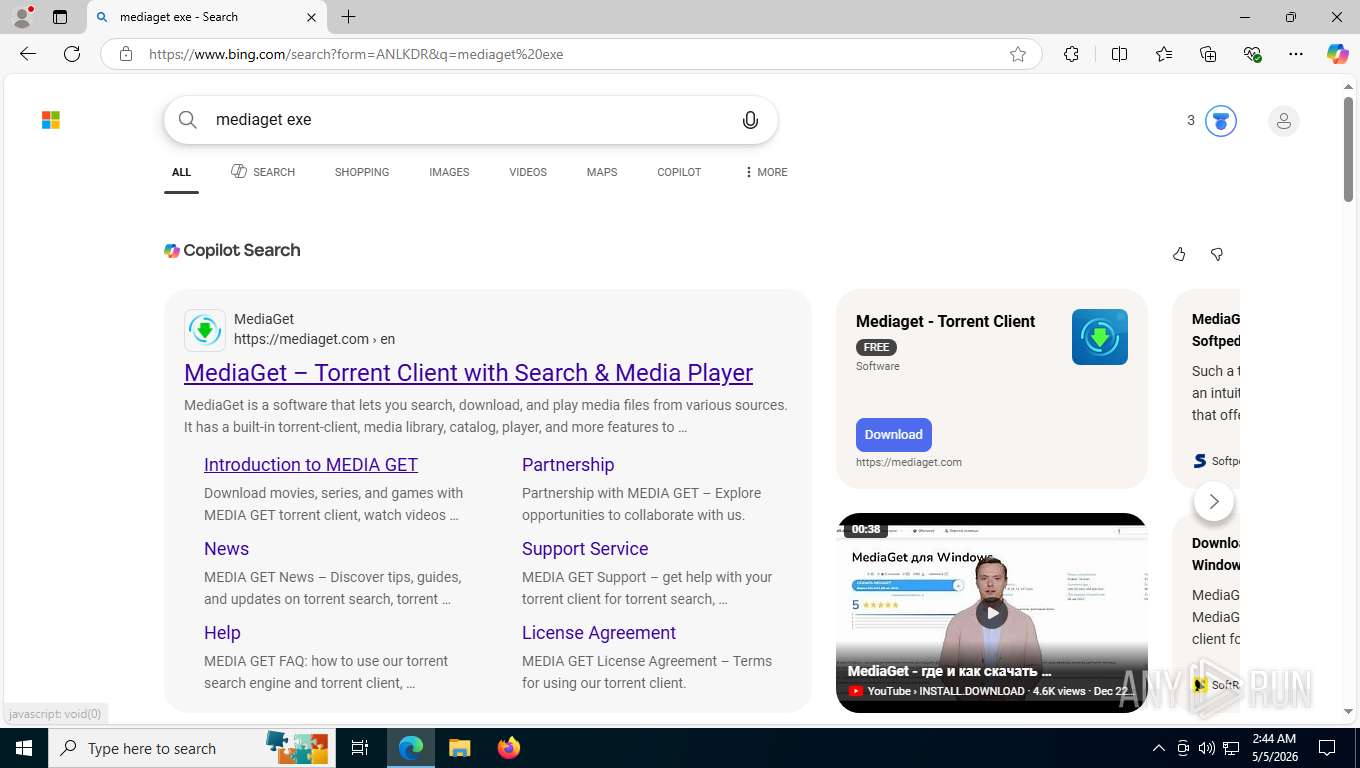The width and height of the screenshot is (1360, 768).
Task: Show hidden tray icons chevron
Action: [x=1159, y=748]
